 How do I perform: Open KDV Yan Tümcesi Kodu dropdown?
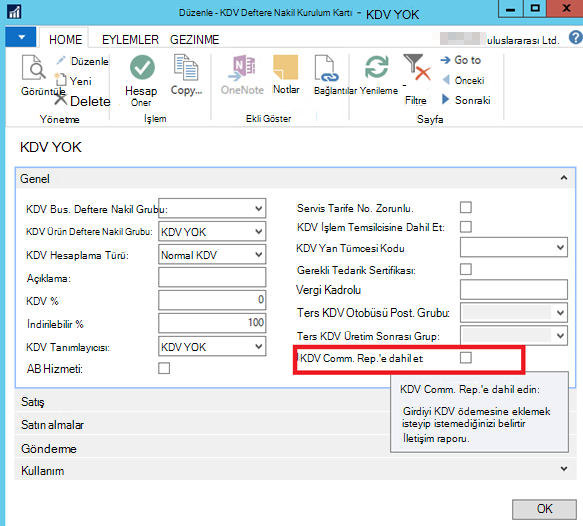[560, 247]
